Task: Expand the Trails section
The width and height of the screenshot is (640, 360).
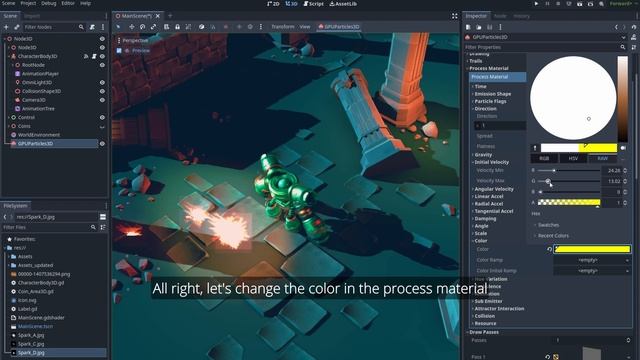Action: click(475, 61)
